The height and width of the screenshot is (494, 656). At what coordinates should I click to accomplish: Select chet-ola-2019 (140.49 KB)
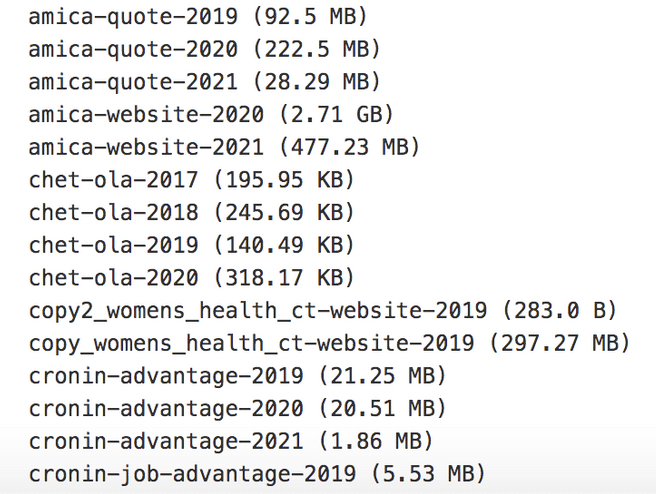coord(192,246)
